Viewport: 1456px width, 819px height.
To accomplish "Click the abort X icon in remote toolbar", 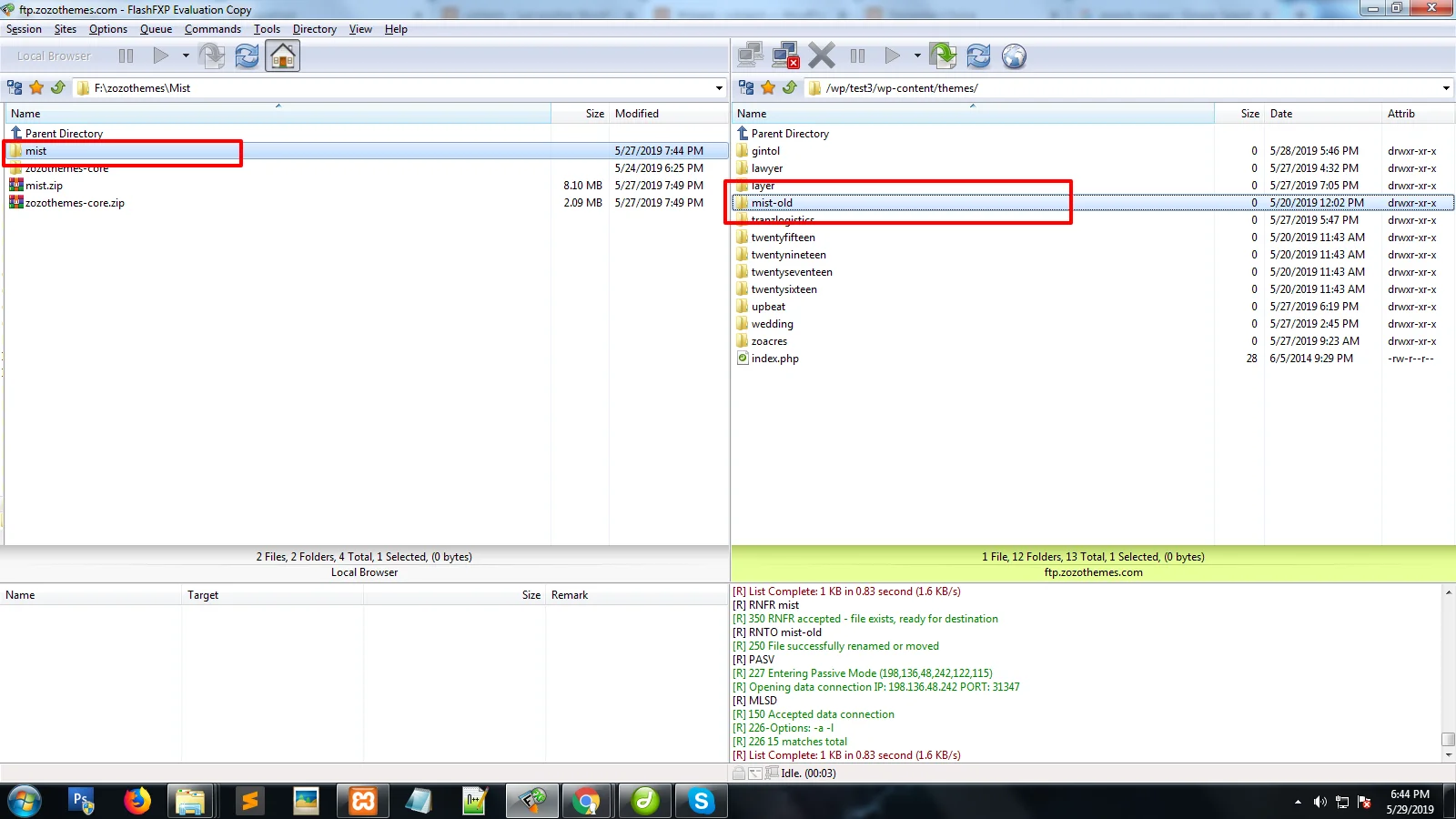I will (x=821, y=56).
